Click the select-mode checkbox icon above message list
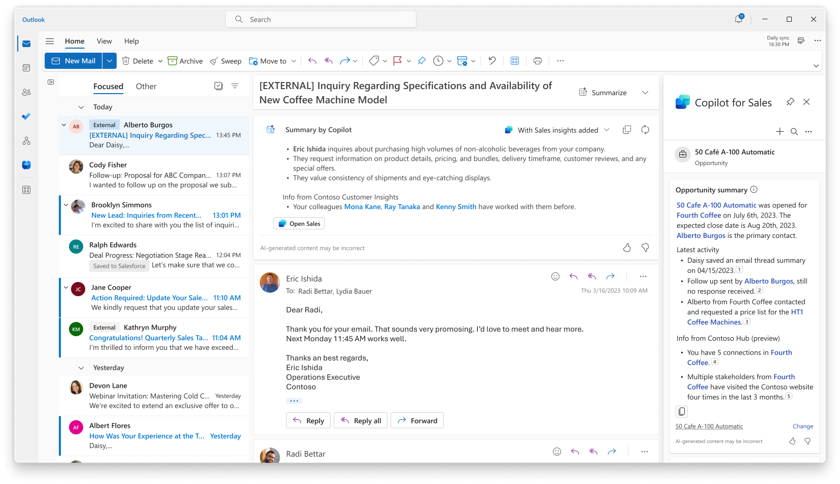Image resolution: width=840 pixels, height=484 pixels. pyautogui.click(x=218, y=86)
